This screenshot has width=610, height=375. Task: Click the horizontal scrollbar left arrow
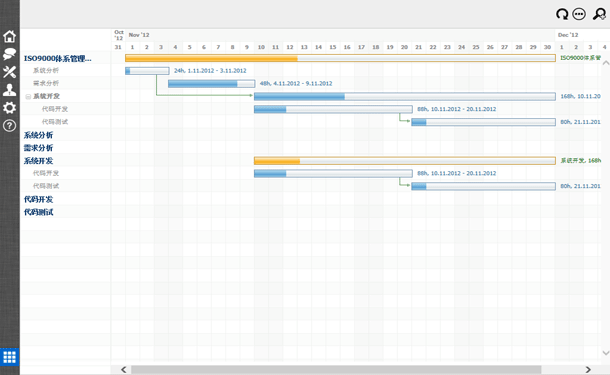[x=124, y=370]
